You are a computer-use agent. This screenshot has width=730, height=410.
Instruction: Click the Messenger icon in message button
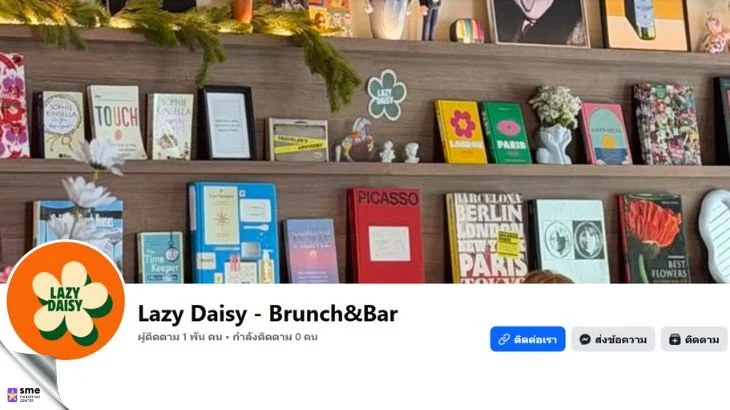585,340
